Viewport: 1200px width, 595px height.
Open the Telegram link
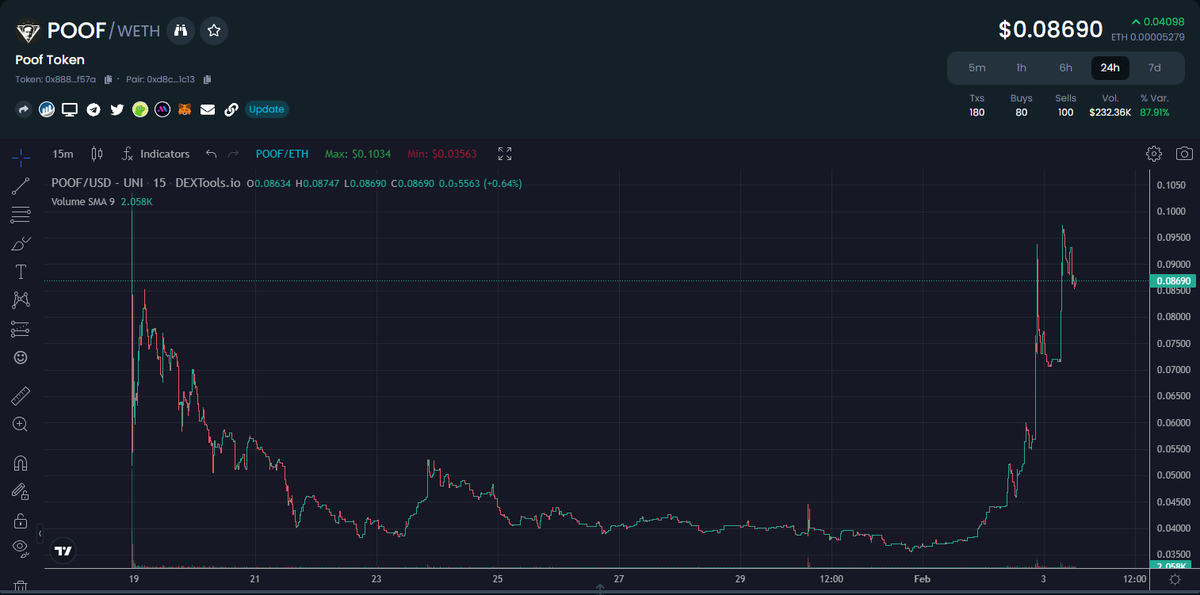(93, 109)
